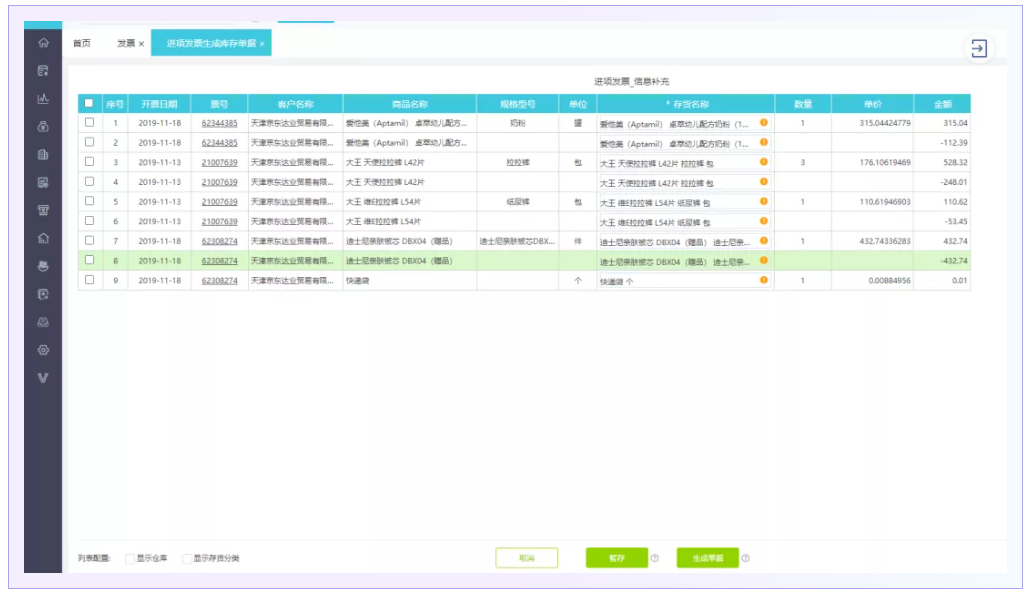Enable the 显示仓库 checkbox
1035x598 pixels.
coord(130,558)
